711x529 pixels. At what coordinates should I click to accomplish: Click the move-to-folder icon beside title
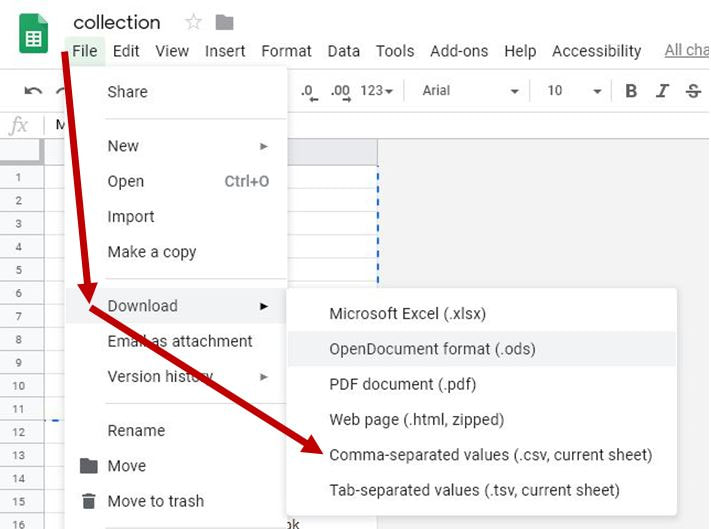pos(224,22)
